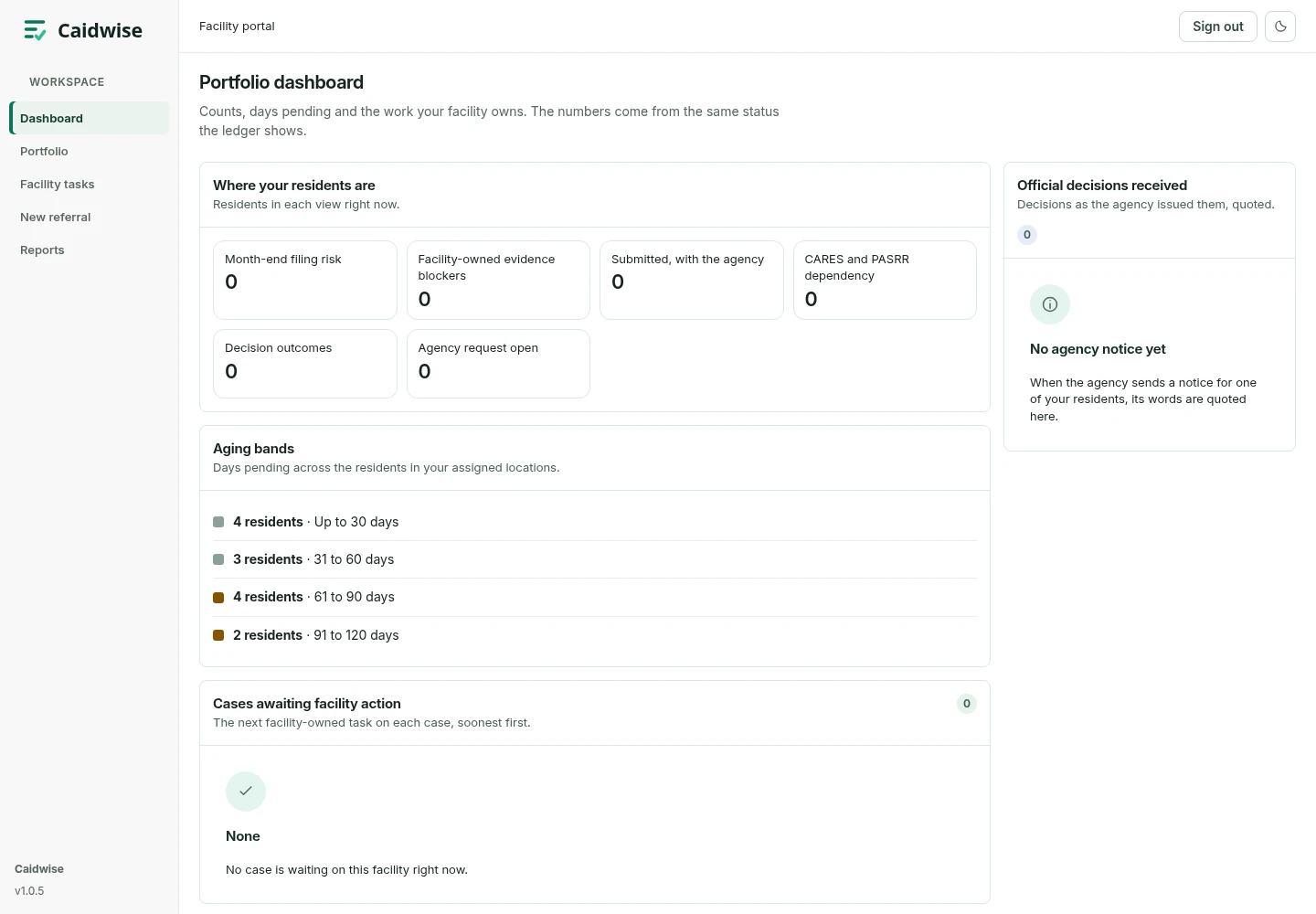Click the swatch beside 31 to 60 days
This screenshot has width=1316, height=914.
point(218,559)
